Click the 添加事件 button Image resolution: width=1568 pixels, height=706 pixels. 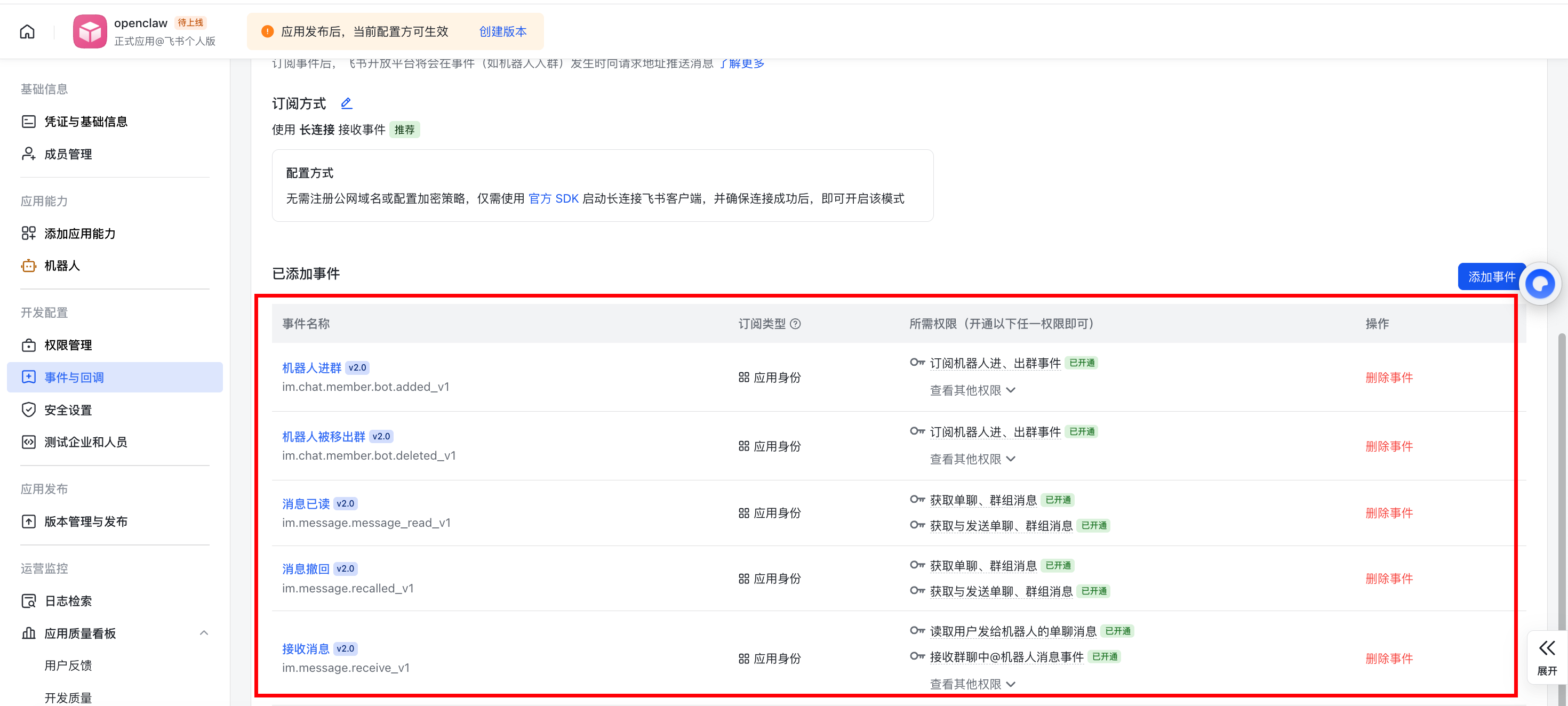[x=1491, y=277]
